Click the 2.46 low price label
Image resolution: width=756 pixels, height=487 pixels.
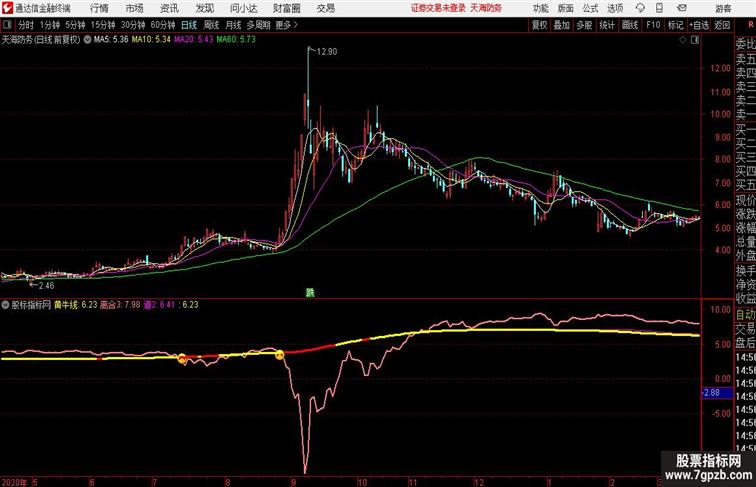[46, 285]
